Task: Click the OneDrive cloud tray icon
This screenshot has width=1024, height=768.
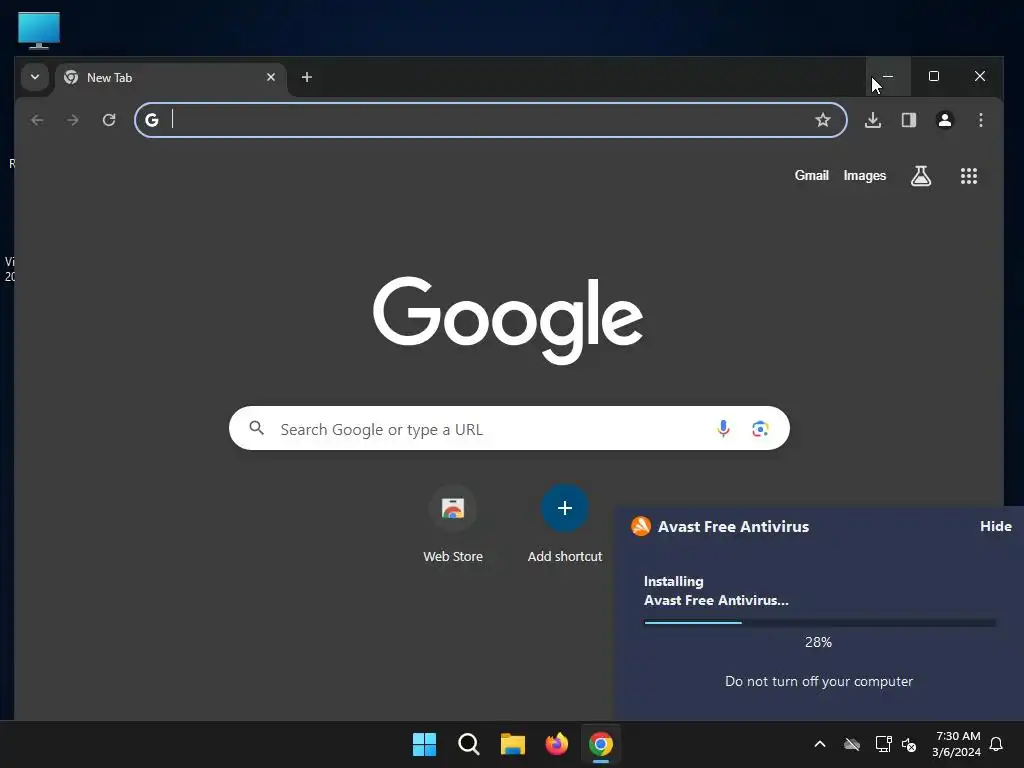Action: click(x=852, y=744)
